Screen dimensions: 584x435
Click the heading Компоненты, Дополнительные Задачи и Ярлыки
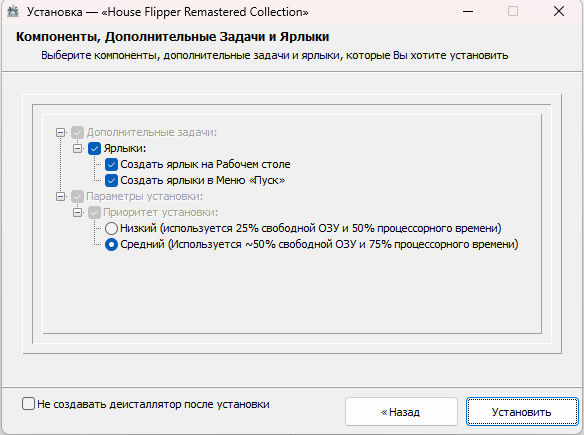pos(172,37)
